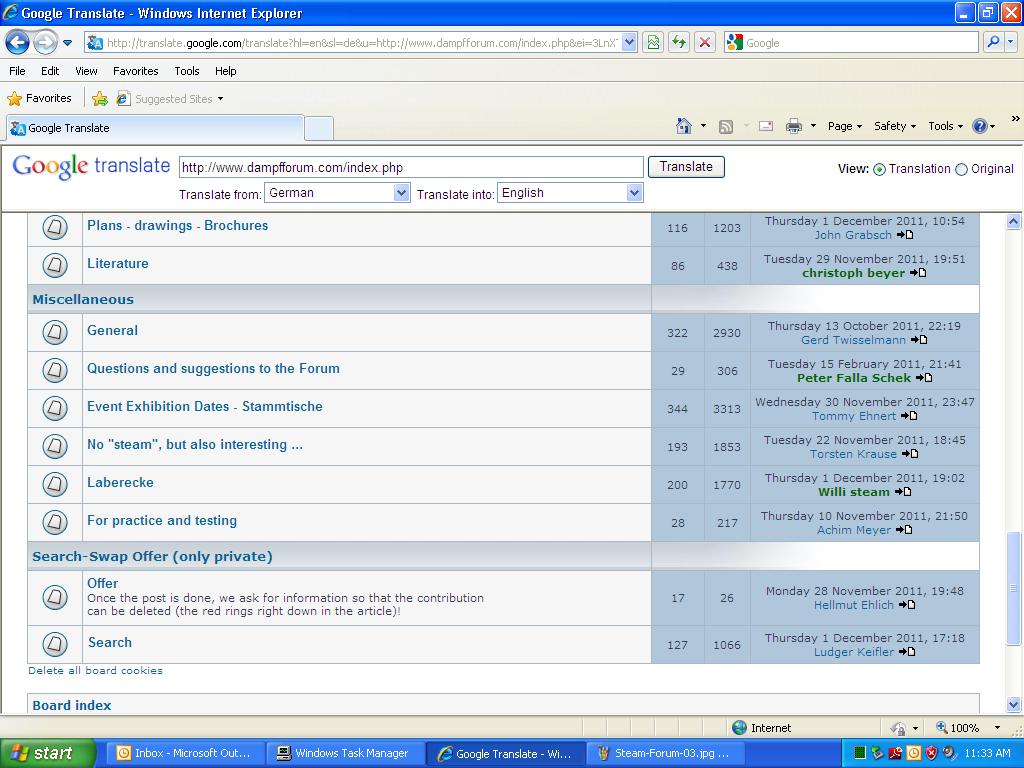Click the forum icon beside Search row
The width and height of the screenshot is (1024, 768).
(x=55, y=644)
